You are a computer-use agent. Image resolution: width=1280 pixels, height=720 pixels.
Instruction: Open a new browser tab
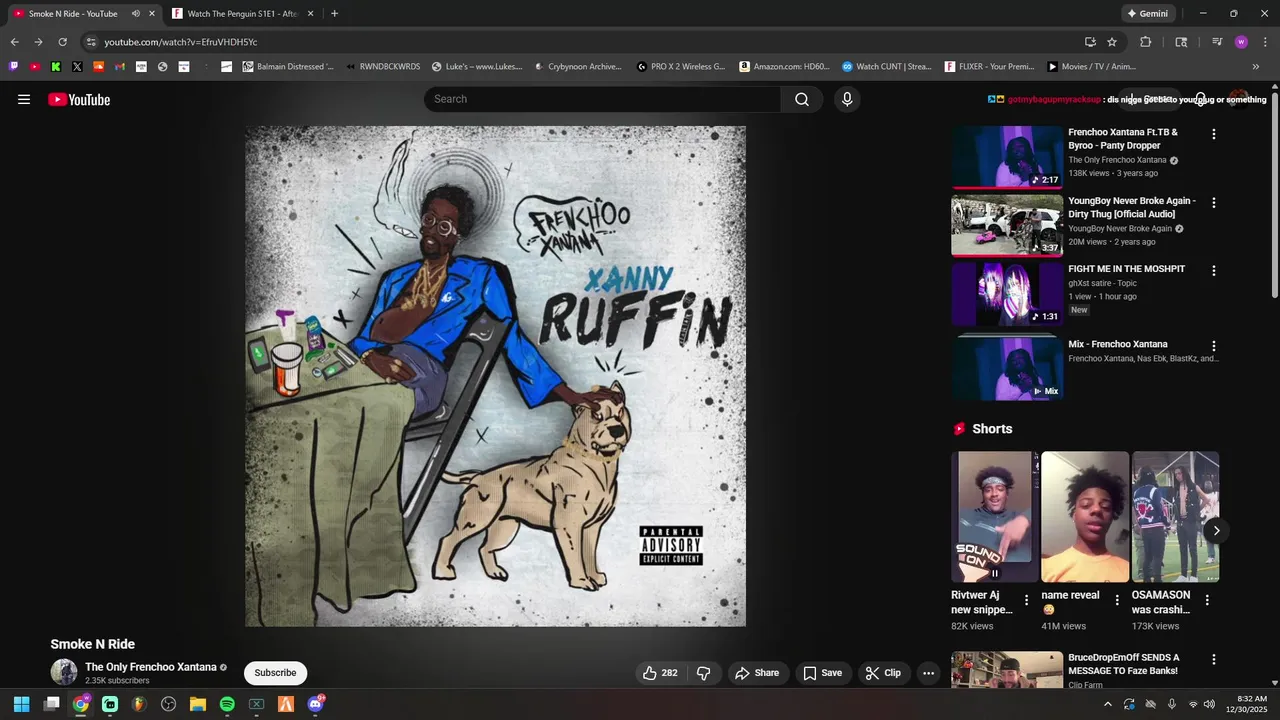tap(334, 14)
